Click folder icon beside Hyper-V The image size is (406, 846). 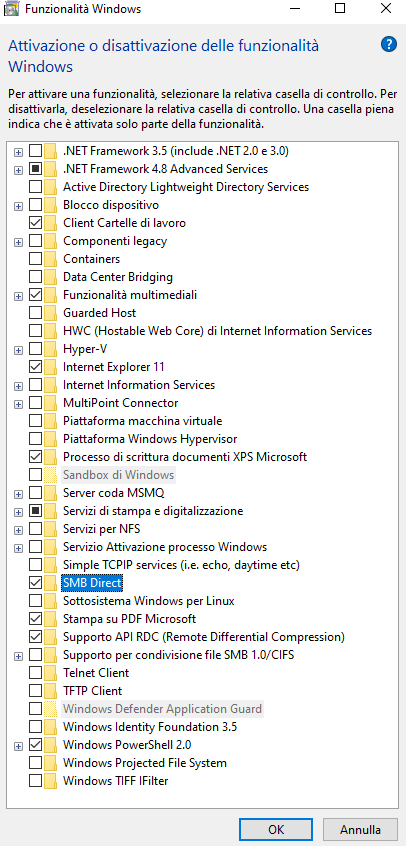pos(51,349)
